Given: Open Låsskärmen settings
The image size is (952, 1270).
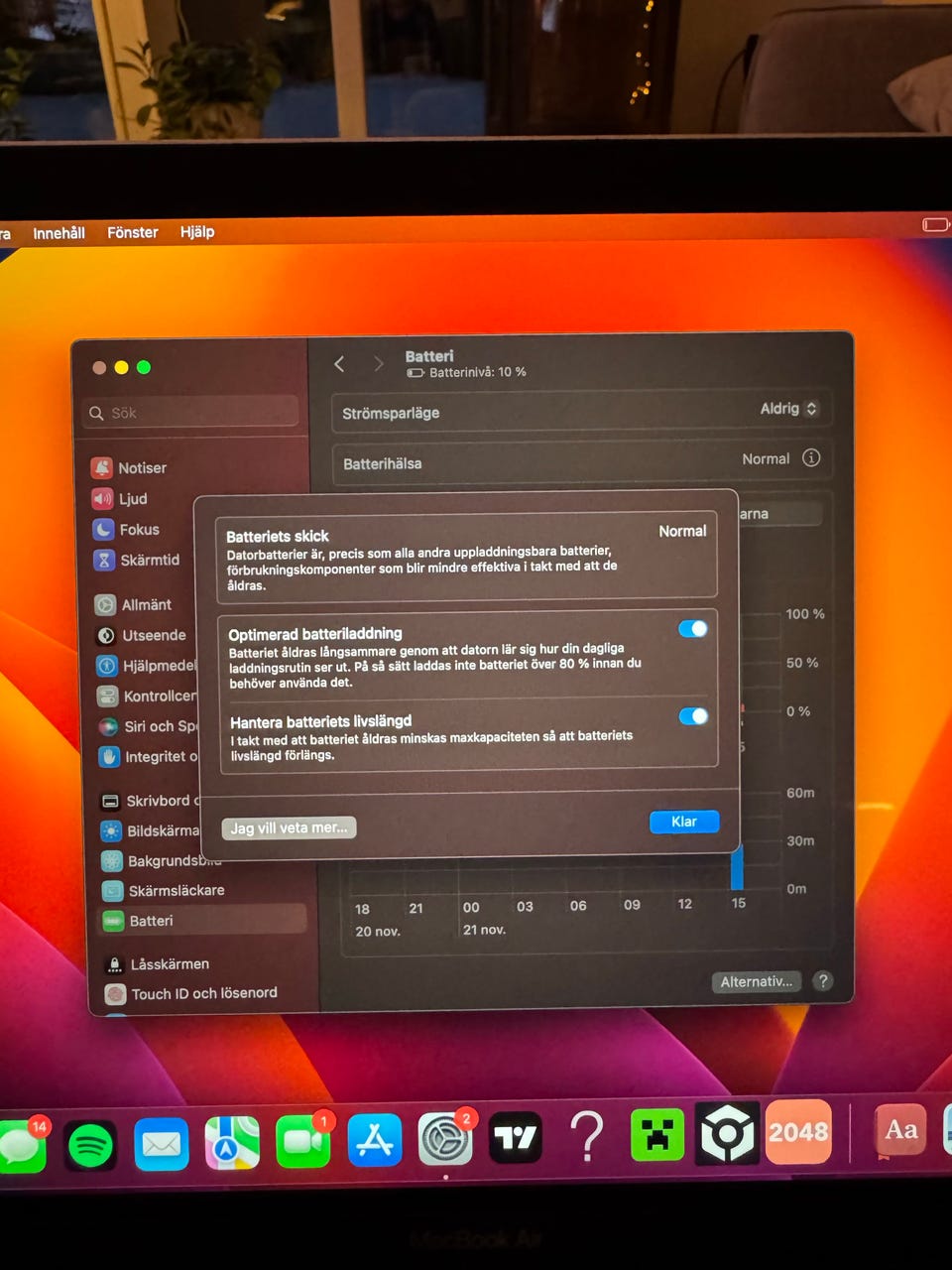Looking at the screenshot, I should pos(157,963).
